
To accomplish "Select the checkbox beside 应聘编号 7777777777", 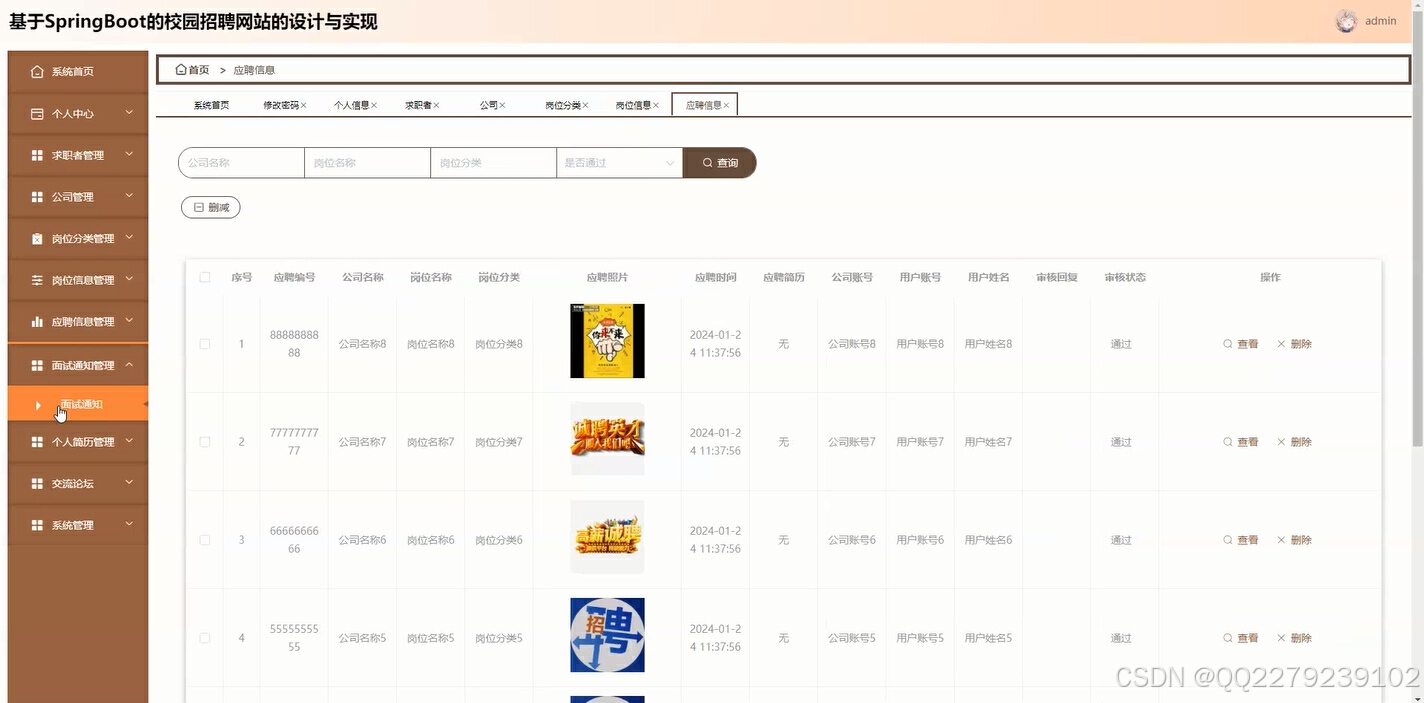I will (204, 441).
